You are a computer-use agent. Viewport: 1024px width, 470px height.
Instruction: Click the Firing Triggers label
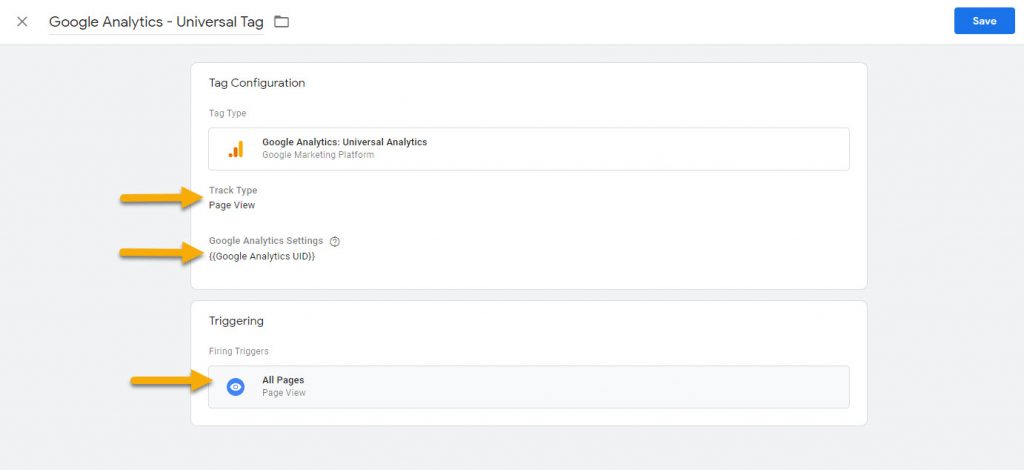pyautogui.click(x=238, y=351)
